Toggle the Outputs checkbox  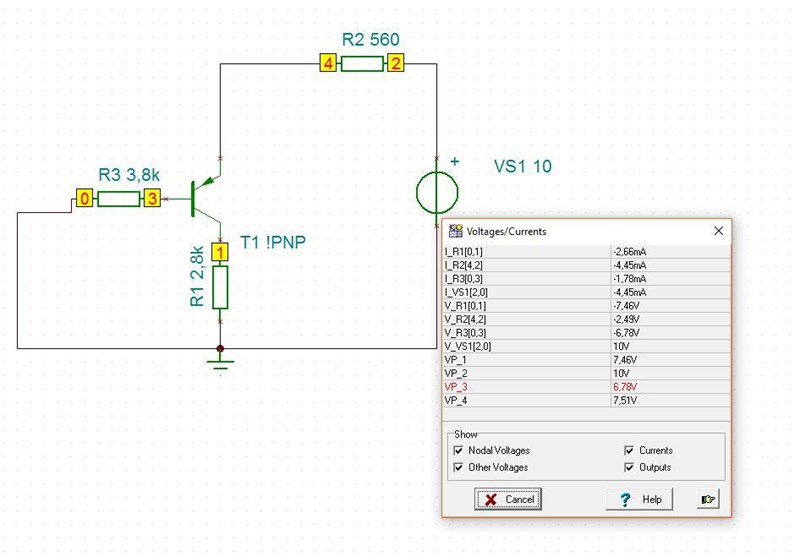[x=629, y=467]
